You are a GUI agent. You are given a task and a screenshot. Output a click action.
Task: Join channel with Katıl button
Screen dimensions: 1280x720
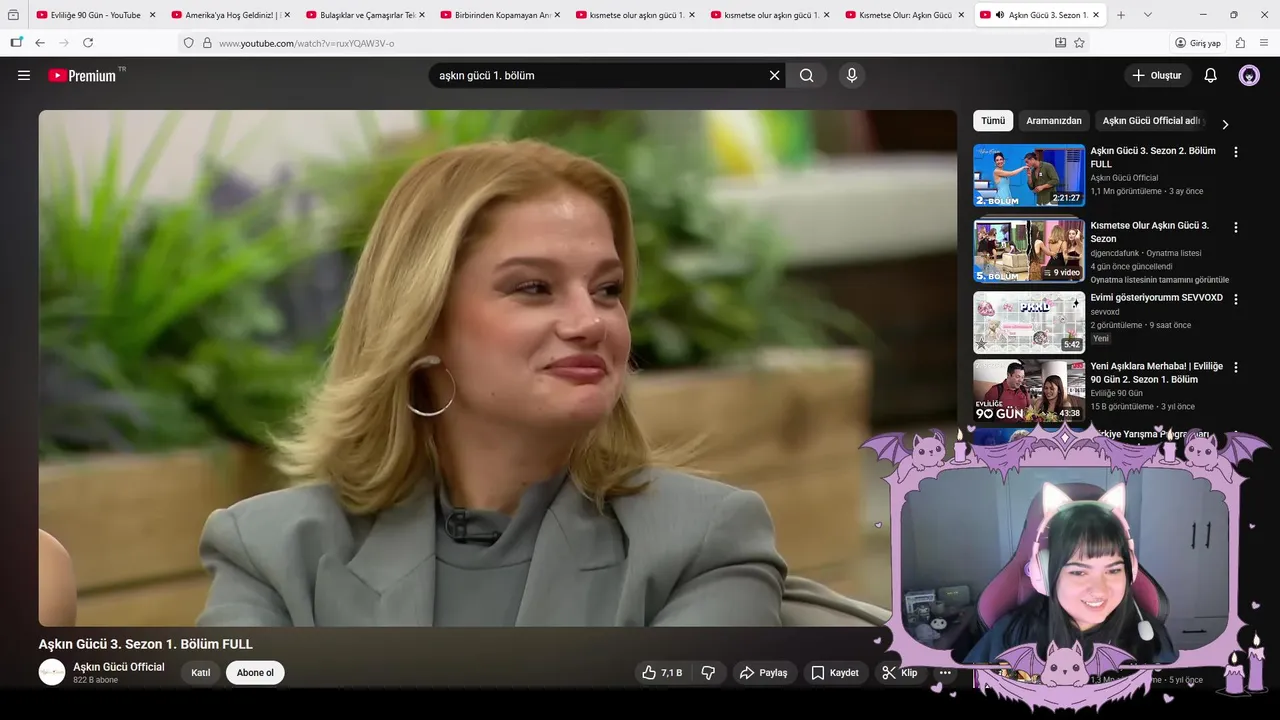pyautogui.click(x=201, y=673)
